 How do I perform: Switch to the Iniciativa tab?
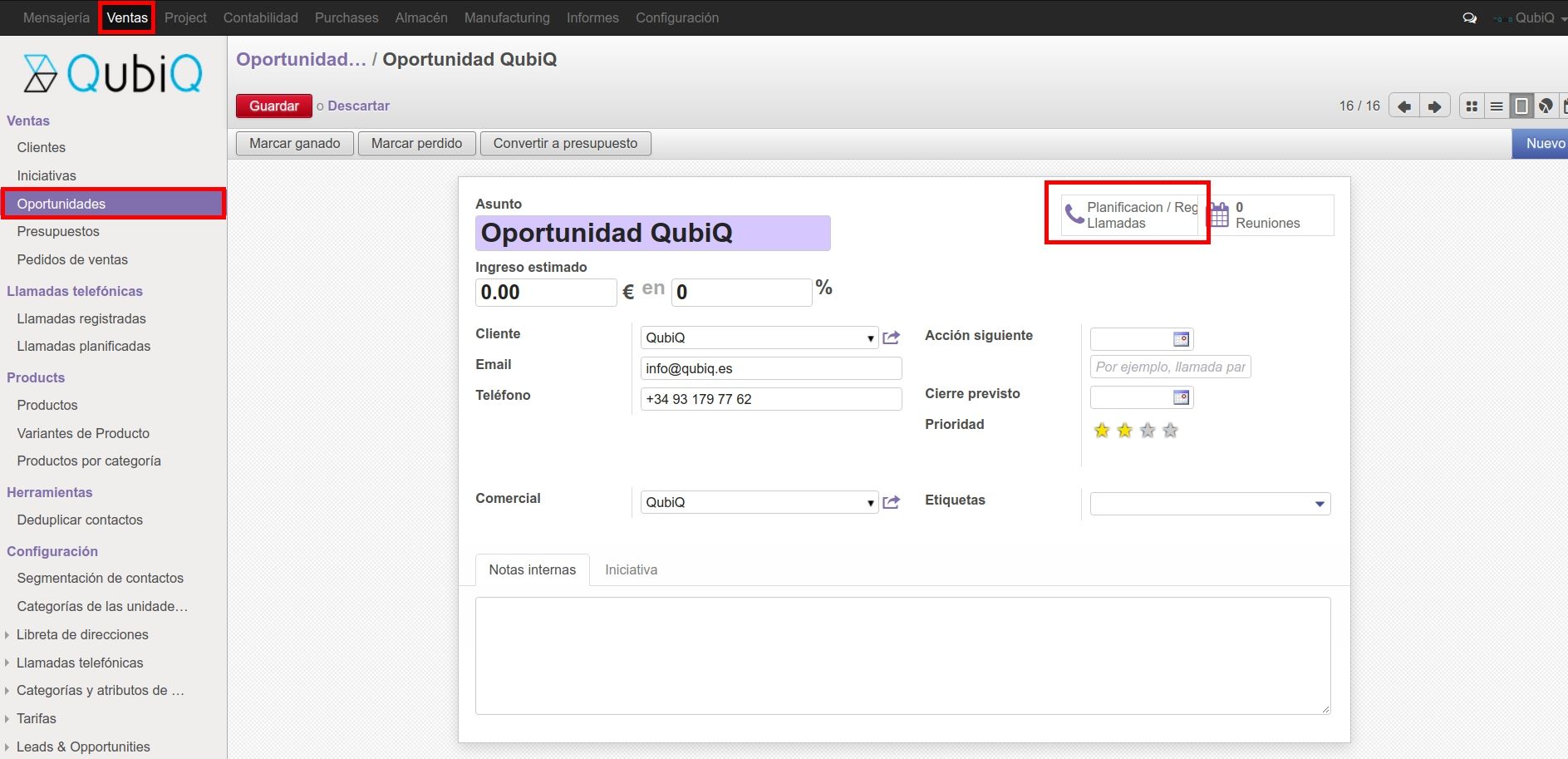[631, 569]
